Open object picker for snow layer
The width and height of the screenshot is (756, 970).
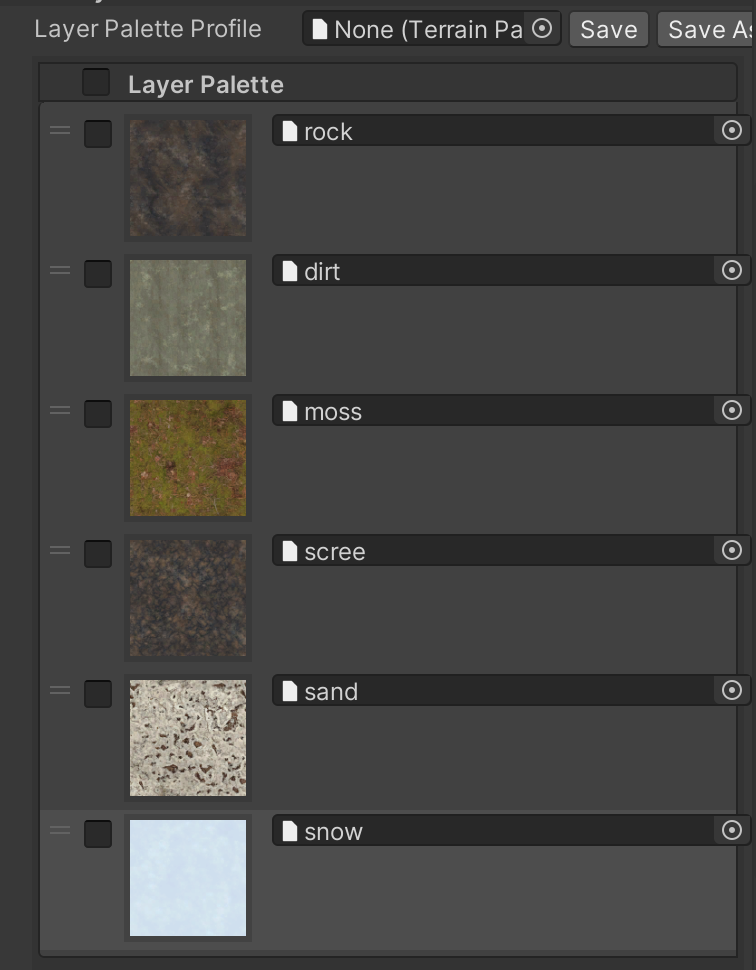click(x=732, y=830)
